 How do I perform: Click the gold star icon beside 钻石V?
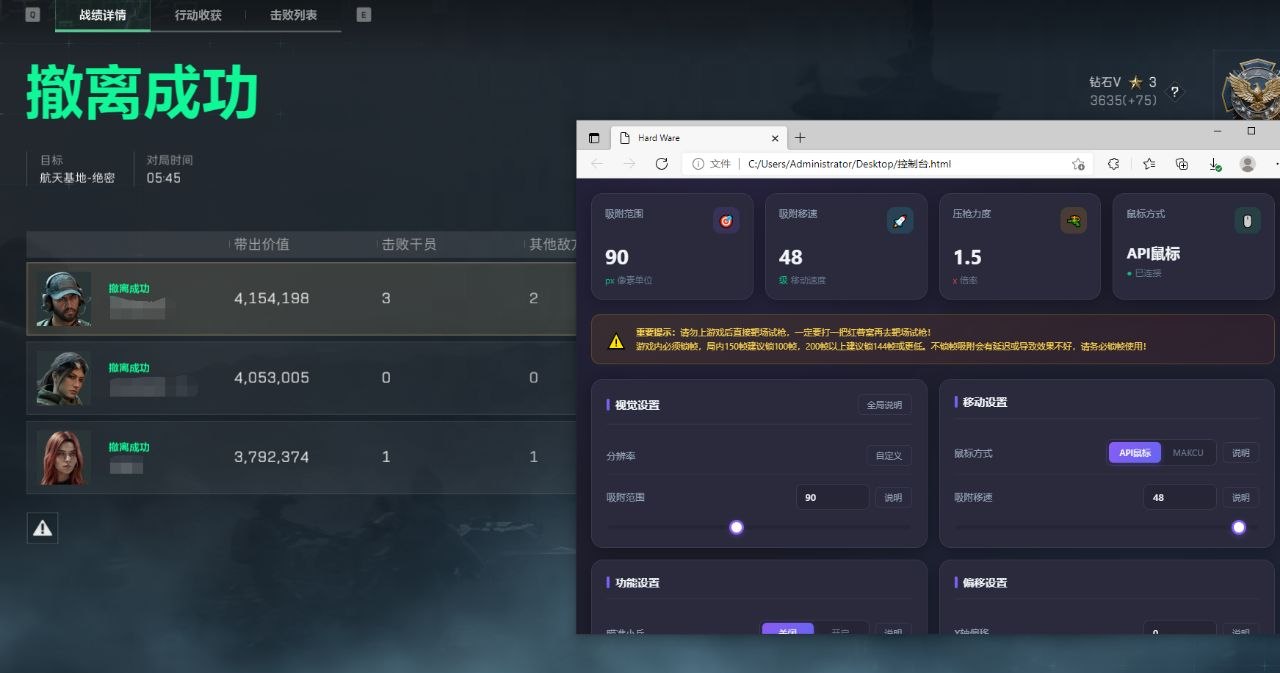[1135, 82]
